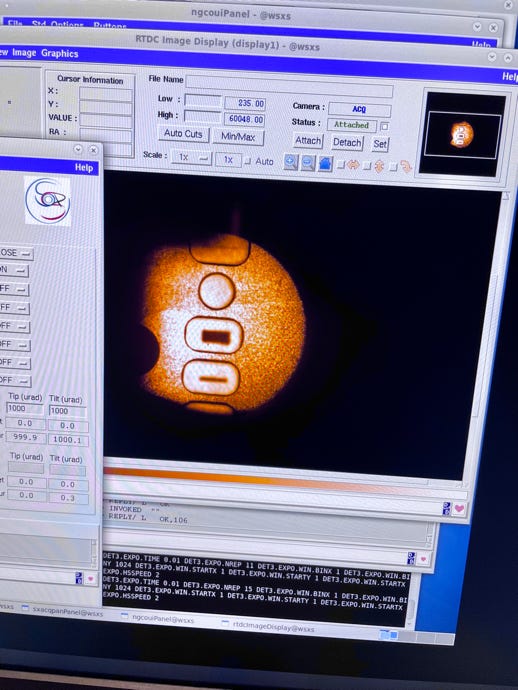Toggle the checkbox beside Attached status
The width and height of the screenshot is (518, 690).
click(384, 127)
